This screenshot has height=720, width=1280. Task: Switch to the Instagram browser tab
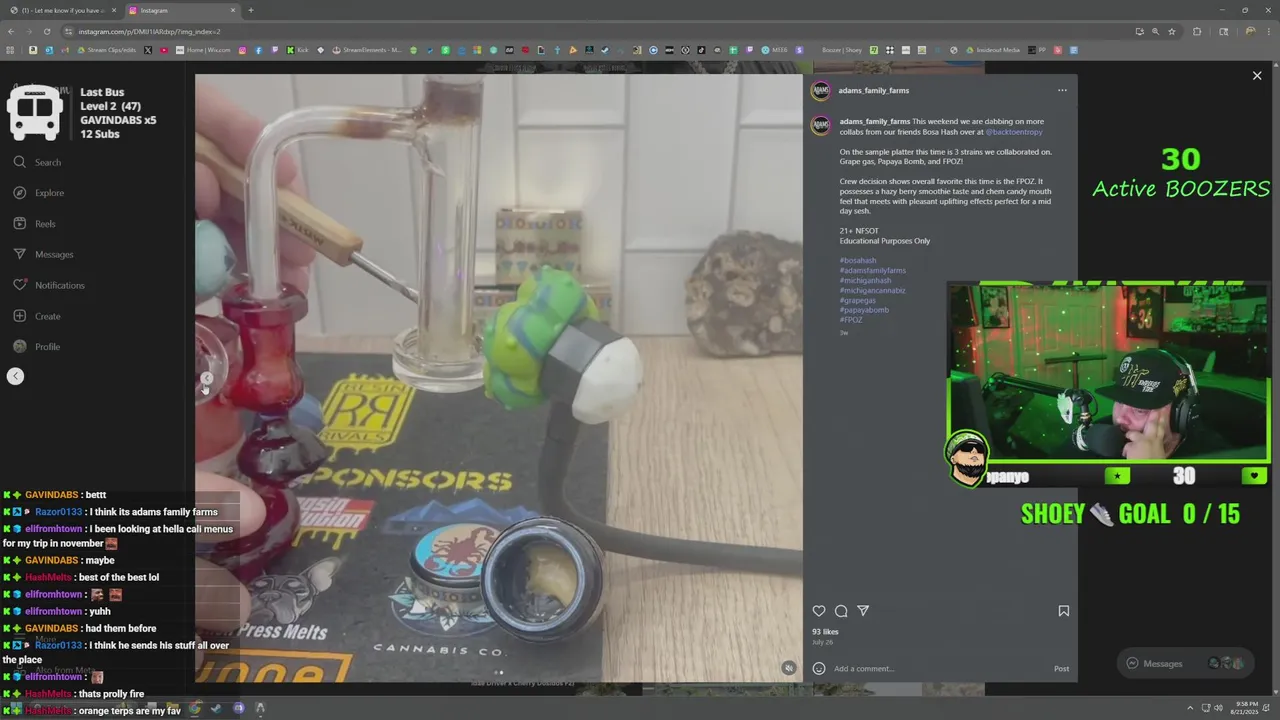click(181, 10)
